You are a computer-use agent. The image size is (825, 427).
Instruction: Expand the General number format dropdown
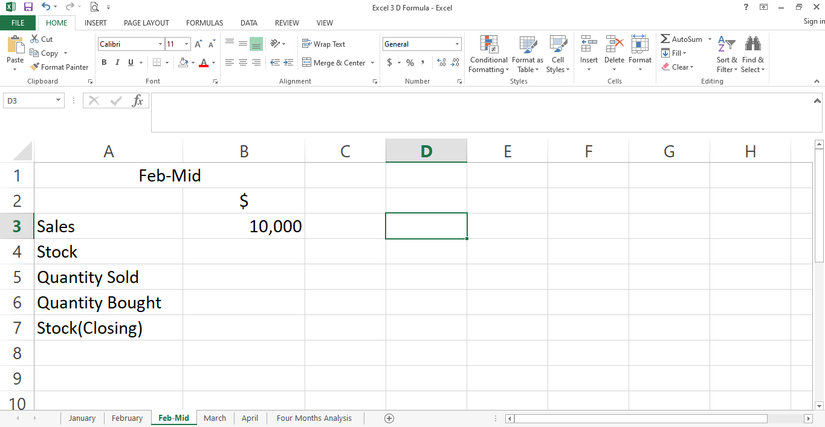(458, 44)
